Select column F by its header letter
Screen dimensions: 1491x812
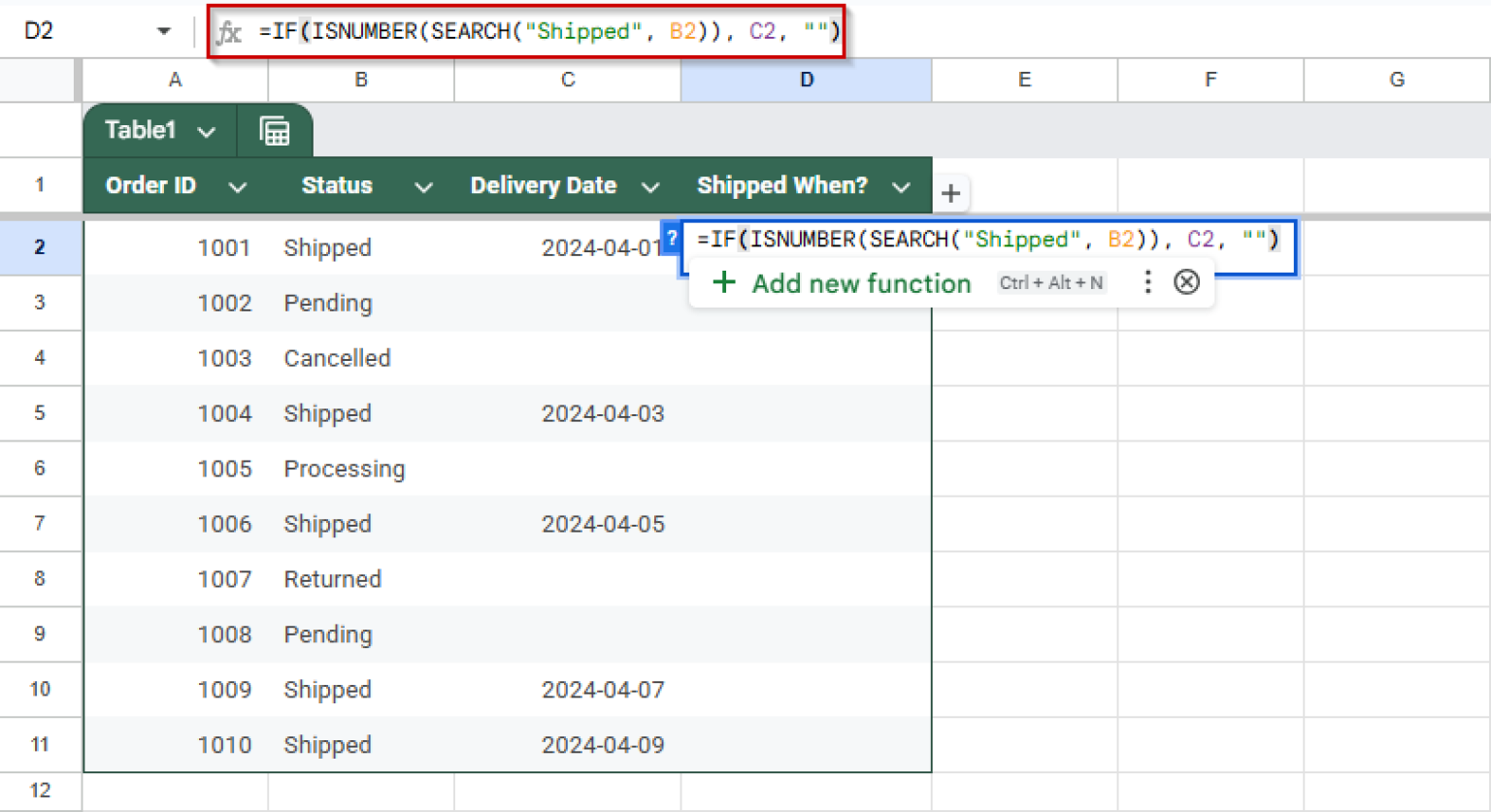[1209, 81]
